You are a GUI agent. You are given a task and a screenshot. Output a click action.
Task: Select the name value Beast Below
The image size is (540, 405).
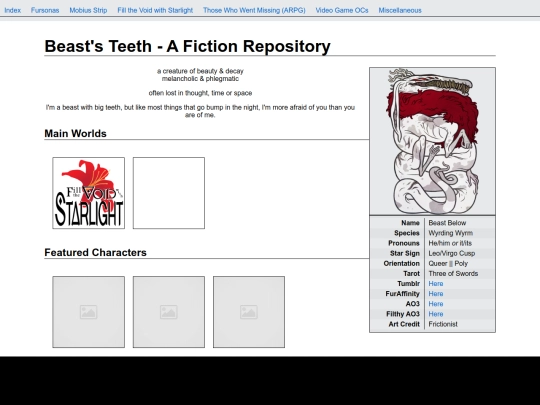pos(447,223)
